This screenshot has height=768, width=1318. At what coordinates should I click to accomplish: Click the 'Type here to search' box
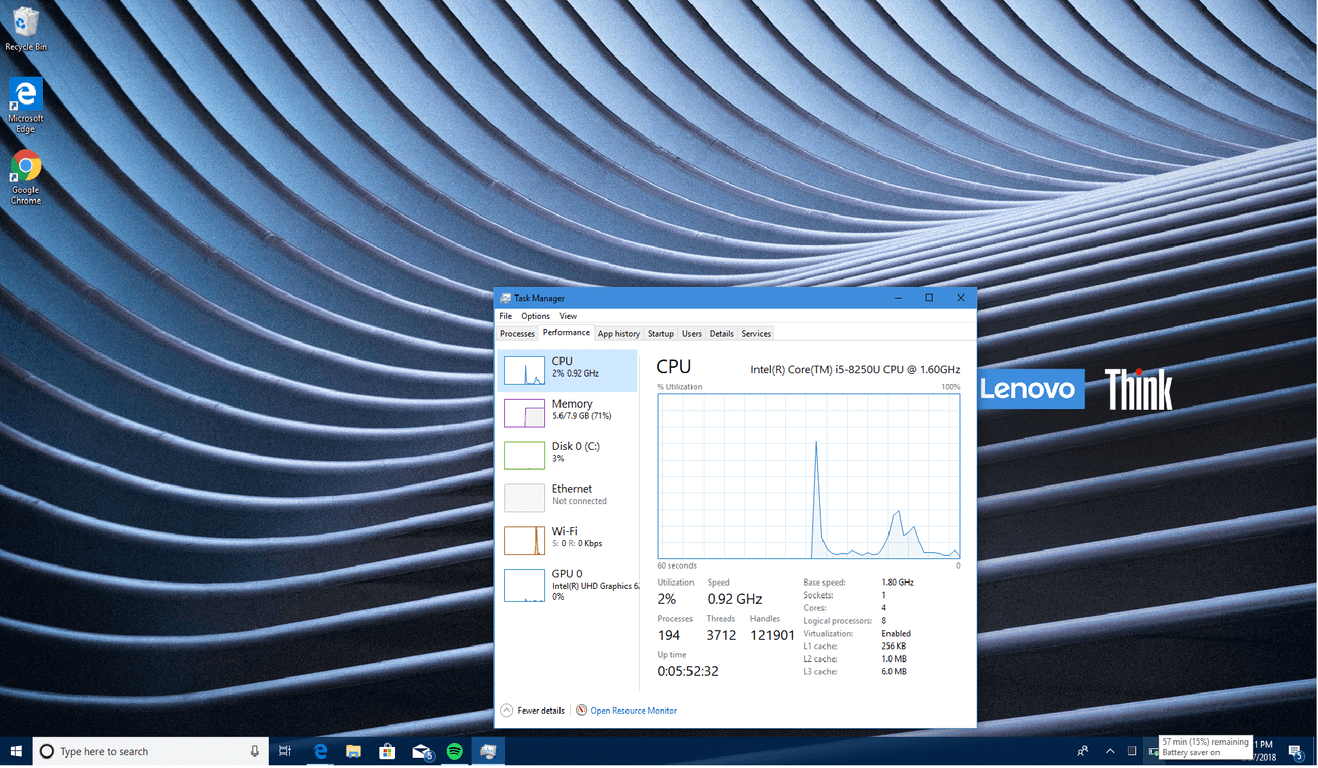(x=150, y=751)
